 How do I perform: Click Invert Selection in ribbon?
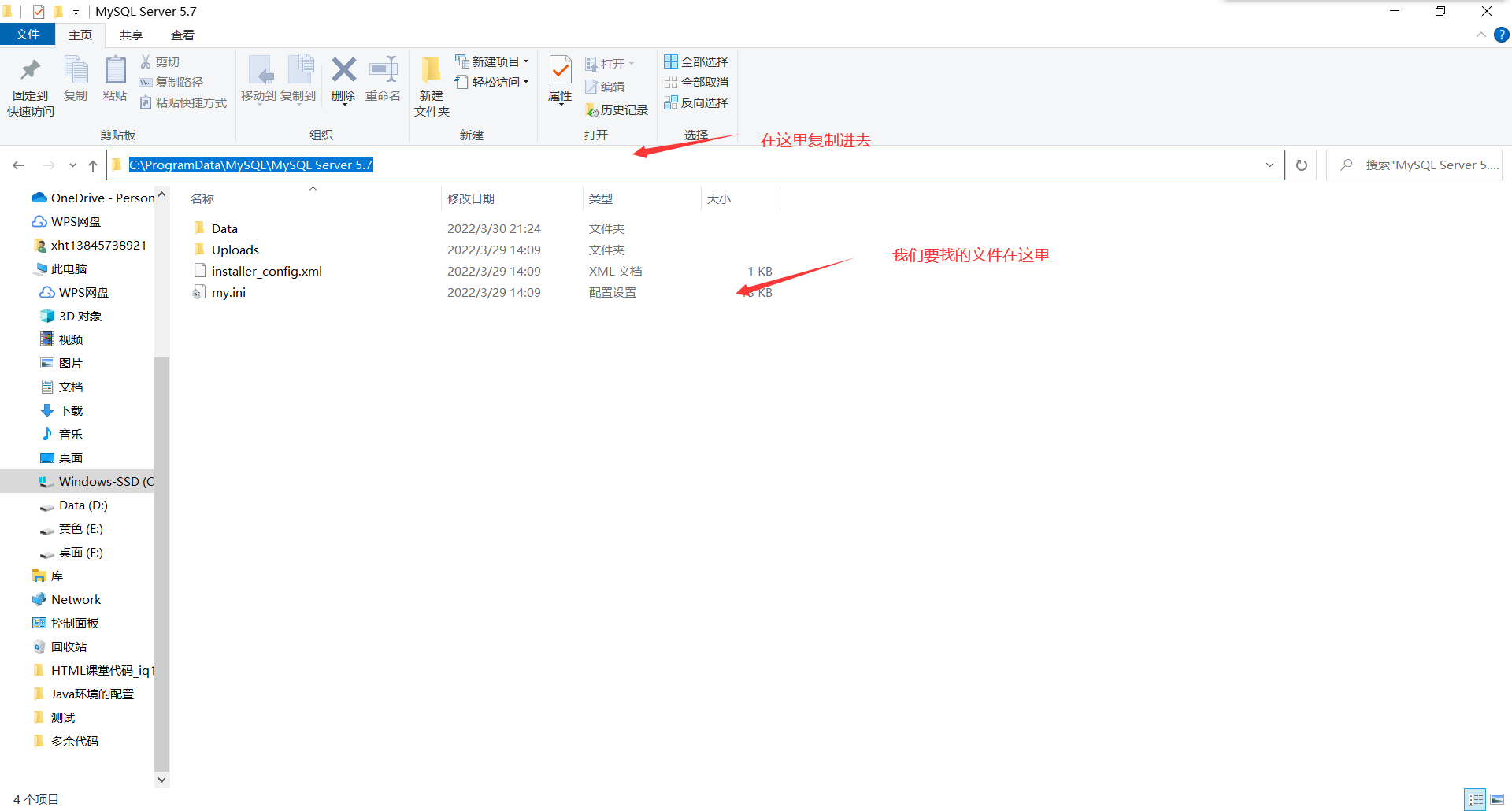pos(696,102)
